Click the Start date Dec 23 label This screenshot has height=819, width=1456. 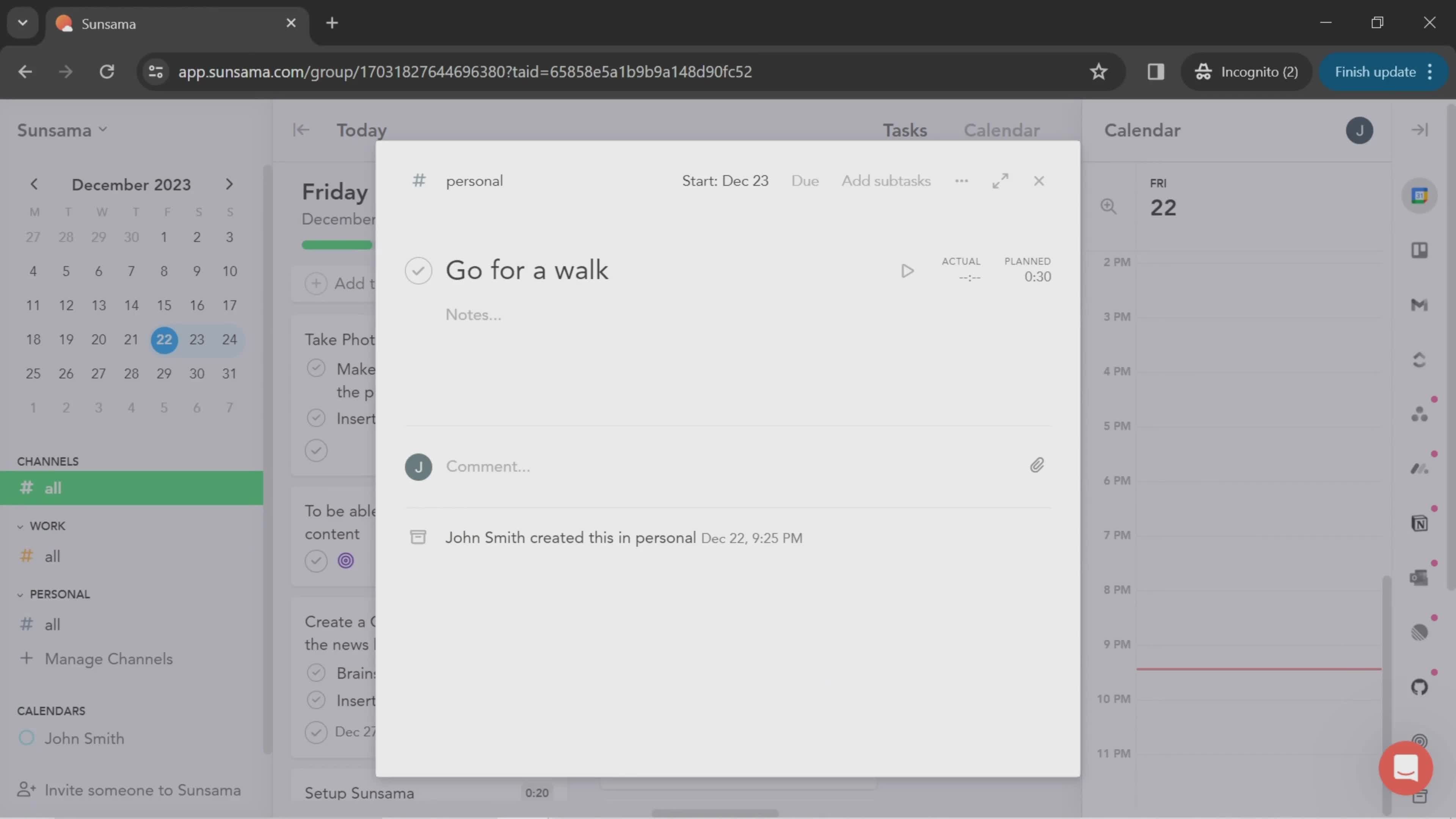click(724, 181)
